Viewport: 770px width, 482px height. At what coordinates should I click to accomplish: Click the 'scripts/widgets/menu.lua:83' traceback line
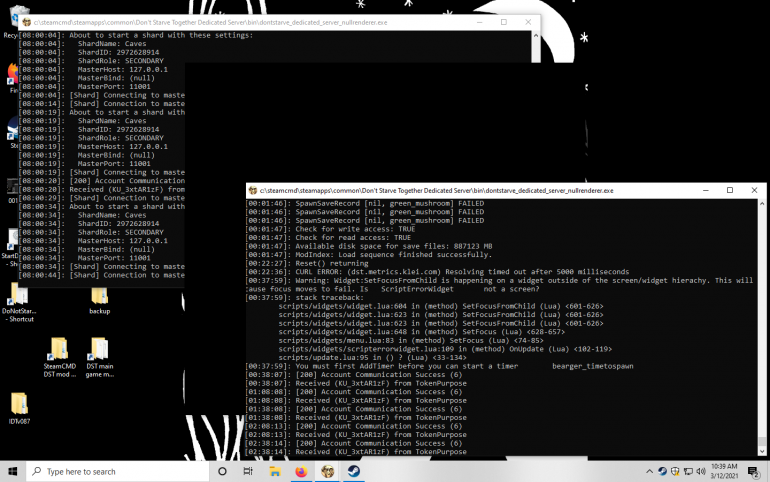(x=411, y=340)
